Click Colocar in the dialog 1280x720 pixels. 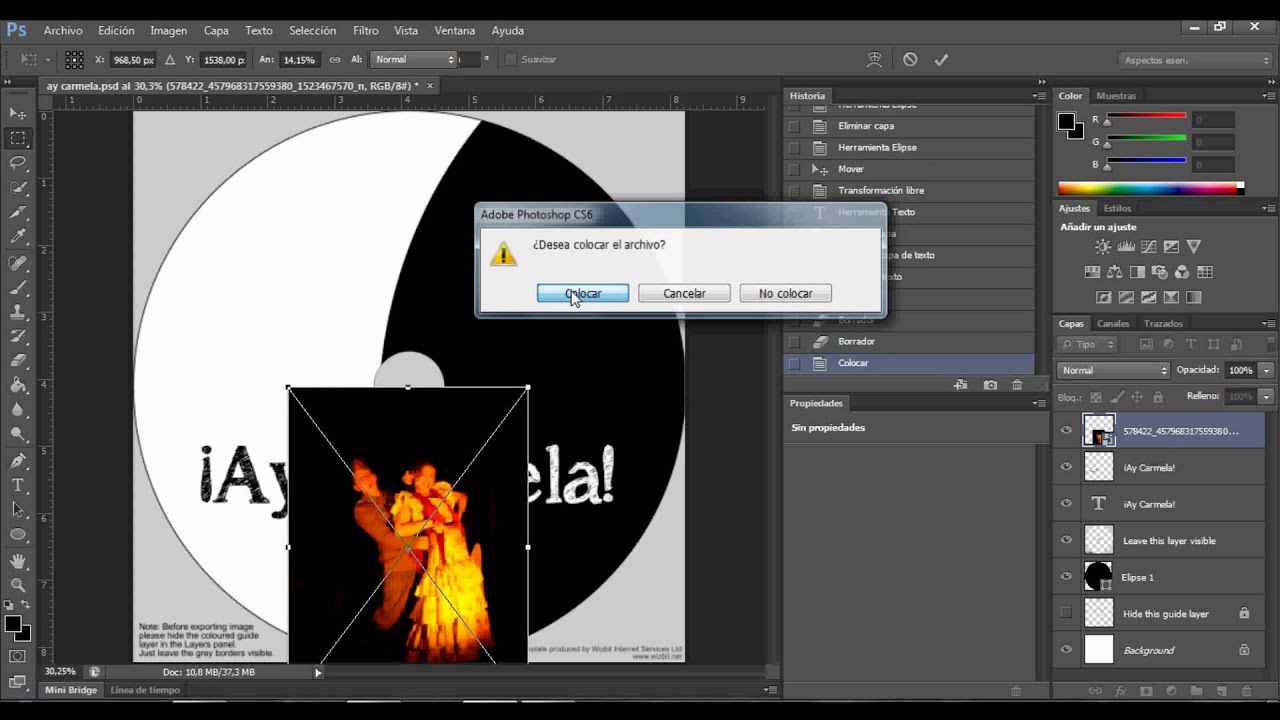tap(583, 293)
